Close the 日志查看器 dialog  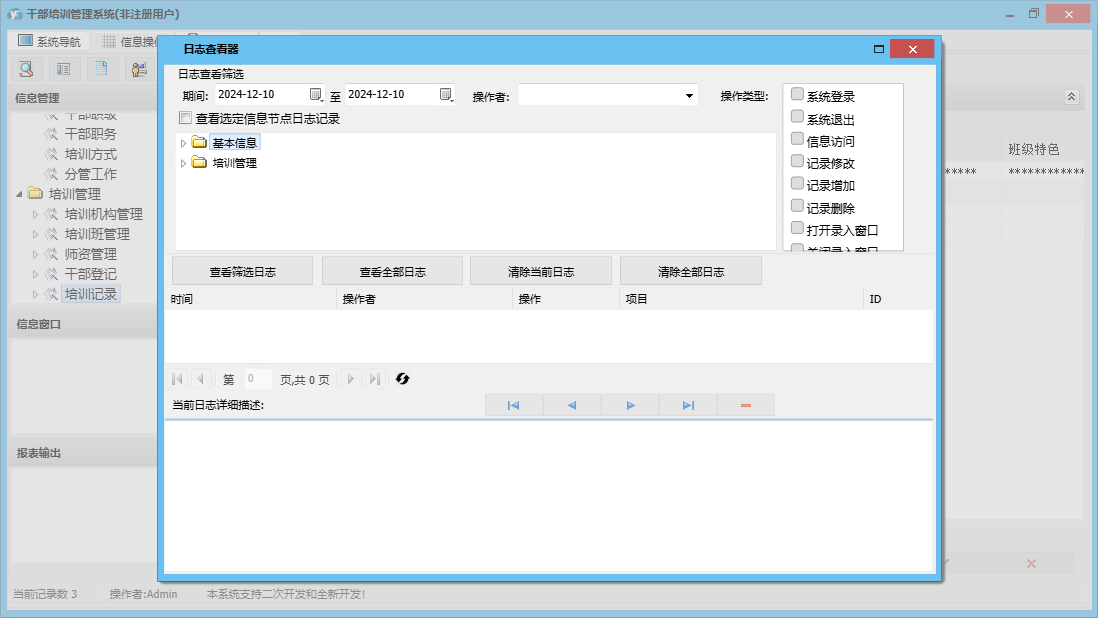pos(912,49)
